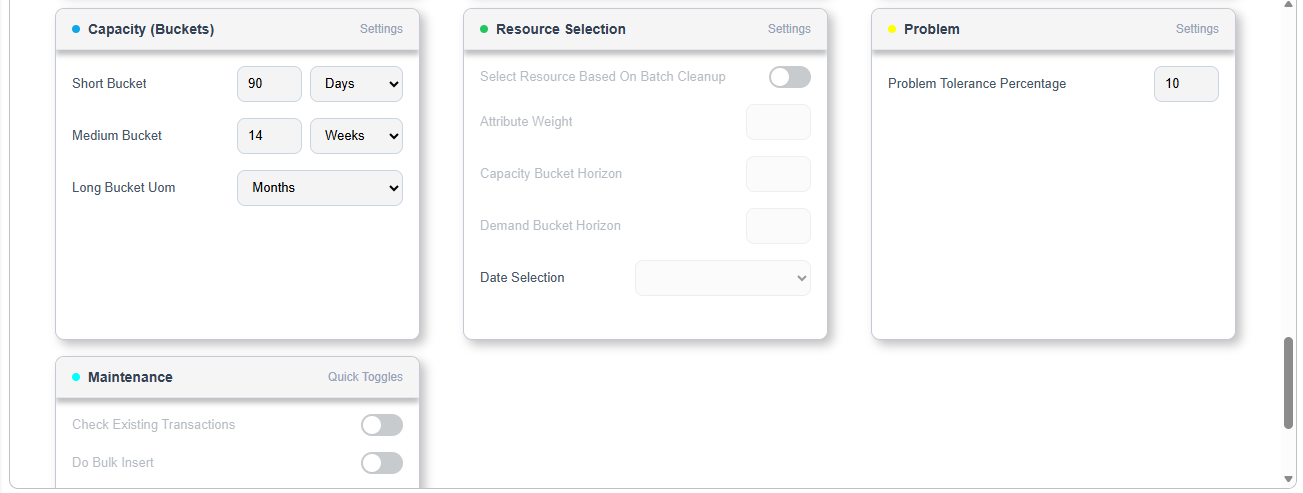Focus the Medium Bucket value field
The image size is (1303, 493).
click(x=269, y=136)
